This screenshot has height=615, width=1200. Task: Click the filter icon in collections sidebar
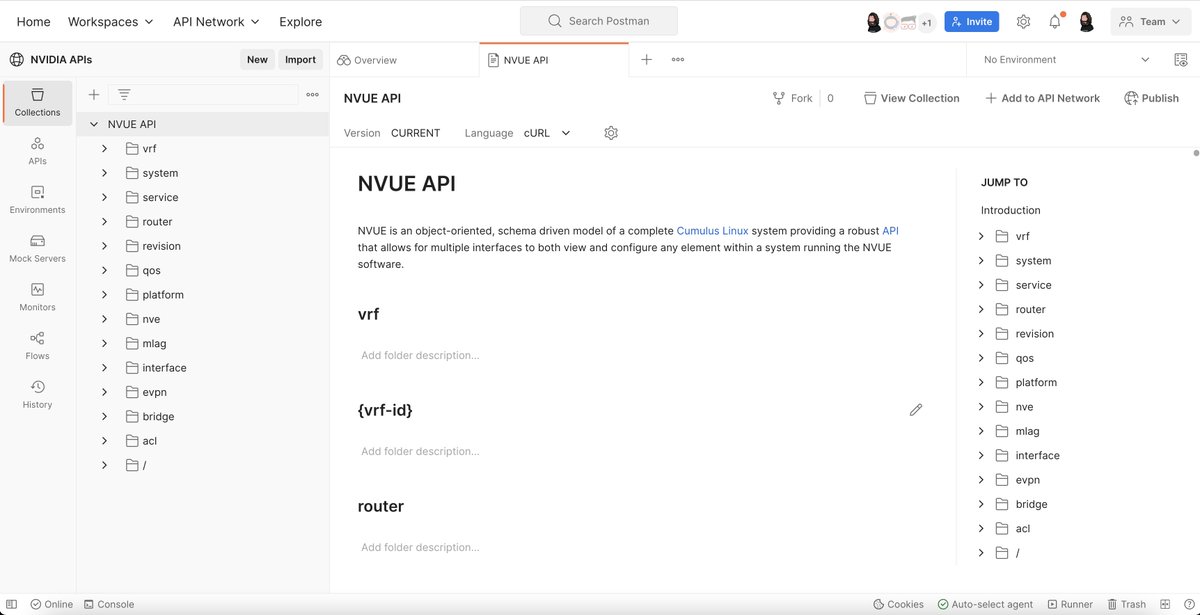(x=124, y=94)
